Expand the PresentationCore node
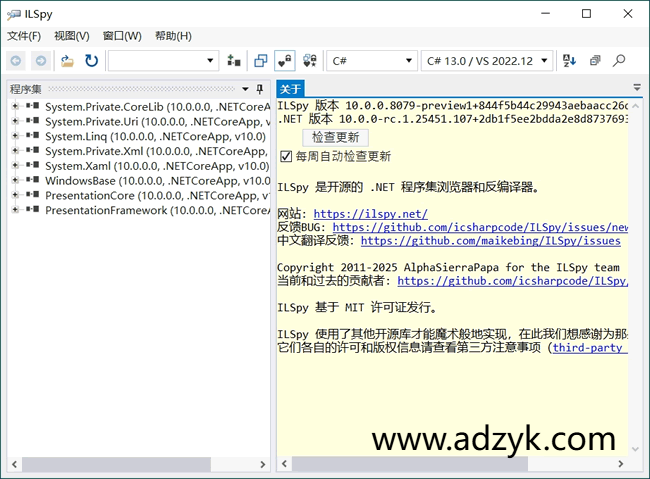650x479 pixels. click(x=15, y=195)
